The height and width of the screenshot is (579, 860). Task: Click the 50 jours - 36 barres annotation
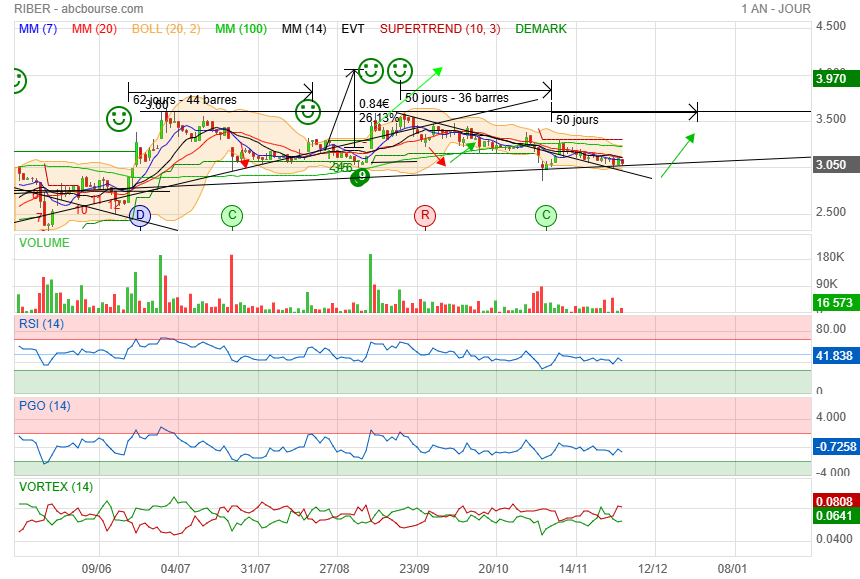click(456, 98)
